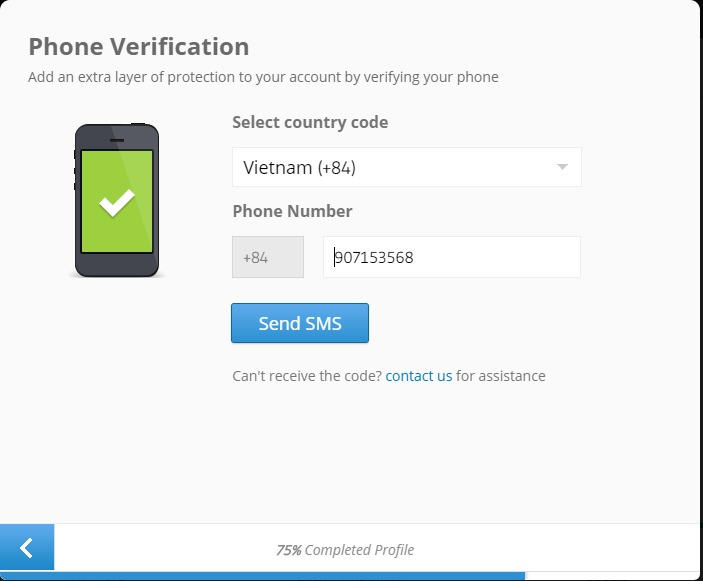This screenshot has height=581, width=703.
Task: Click the "Can't receive the code?" text
Action: point(307,376)
